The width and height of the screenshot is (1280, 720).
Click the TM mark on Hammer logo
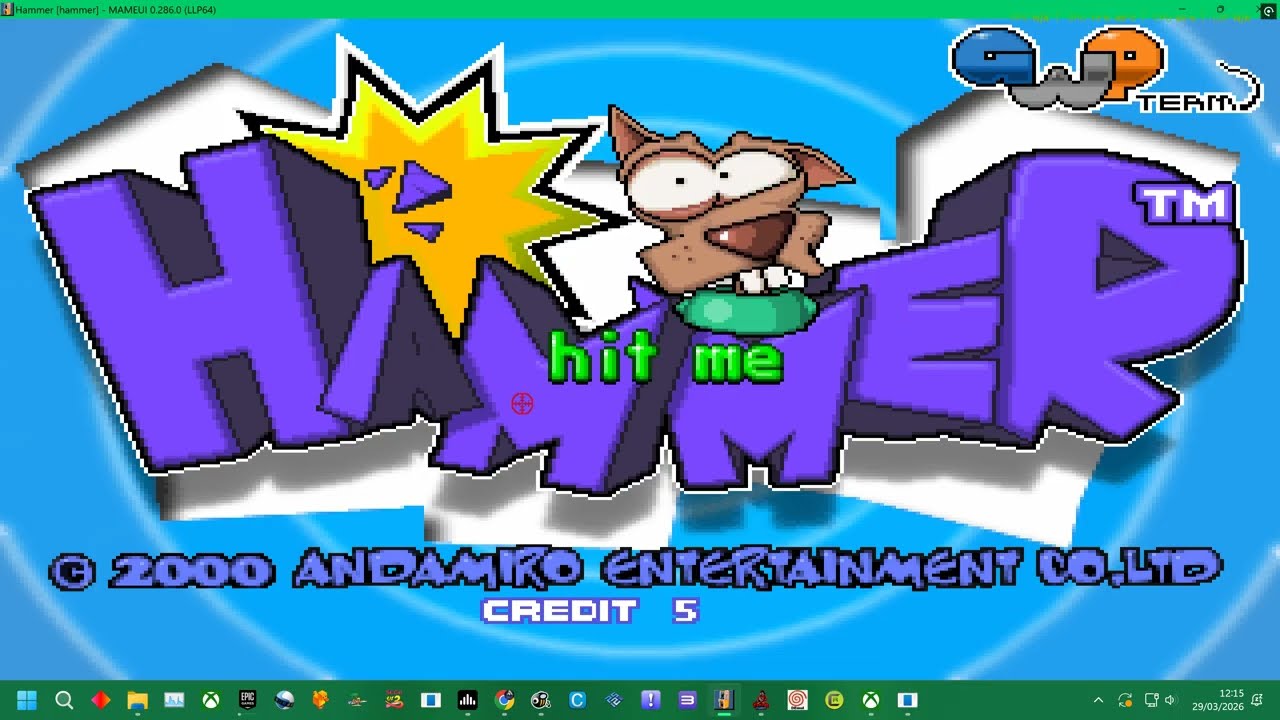click(1185, 204)
